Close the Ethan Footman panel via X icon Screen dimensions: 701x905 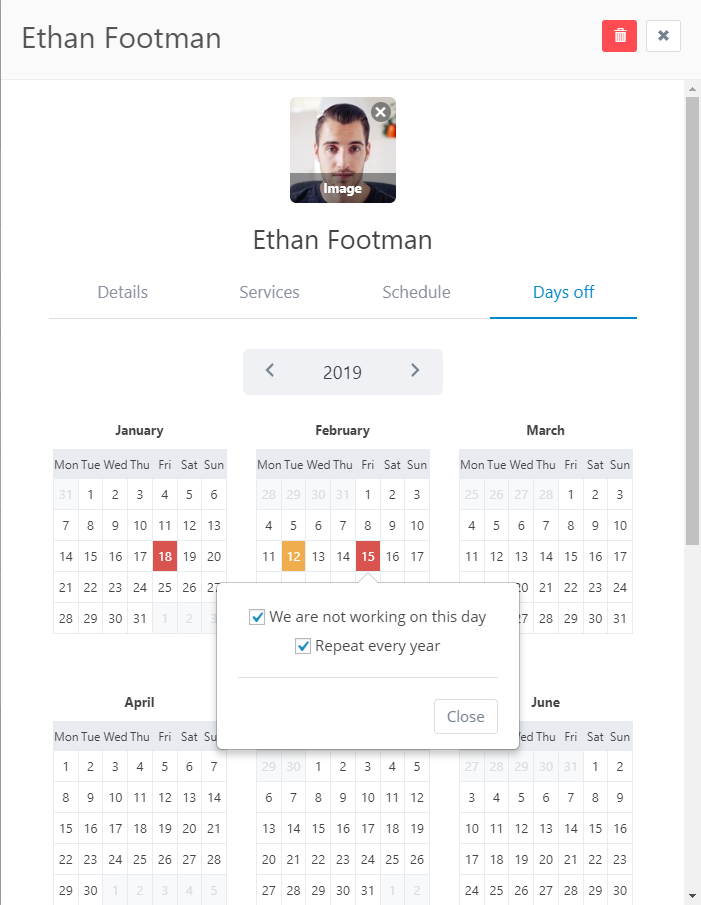point(663,36)
